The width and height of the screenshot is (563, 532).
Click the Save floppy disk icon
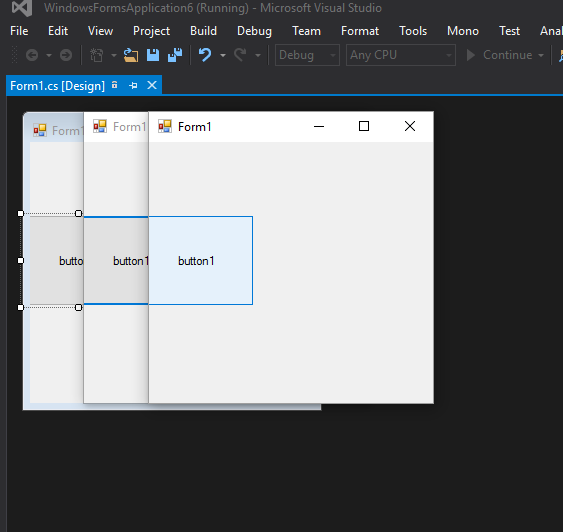[x=153, y=55]
